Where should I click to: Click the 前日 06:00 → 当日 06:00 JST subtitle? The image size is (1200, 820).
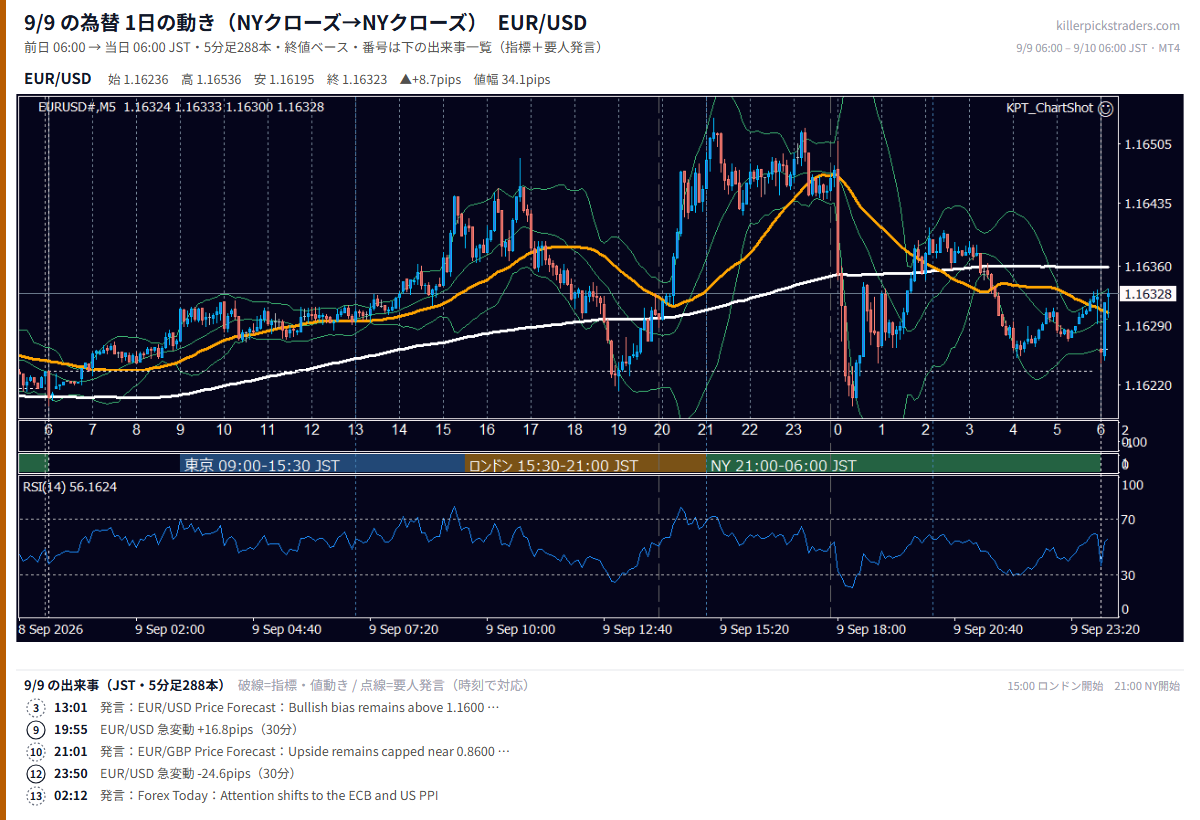(313, 47)
